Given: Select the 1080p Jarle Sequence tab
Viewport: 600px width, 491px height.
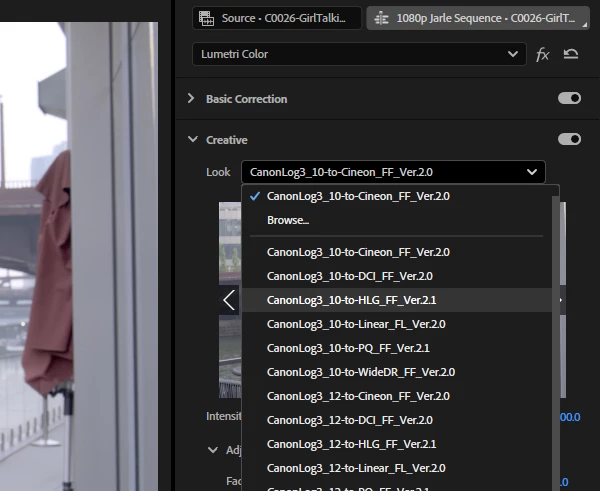Looking at the screenshot, I should point(478,18).
